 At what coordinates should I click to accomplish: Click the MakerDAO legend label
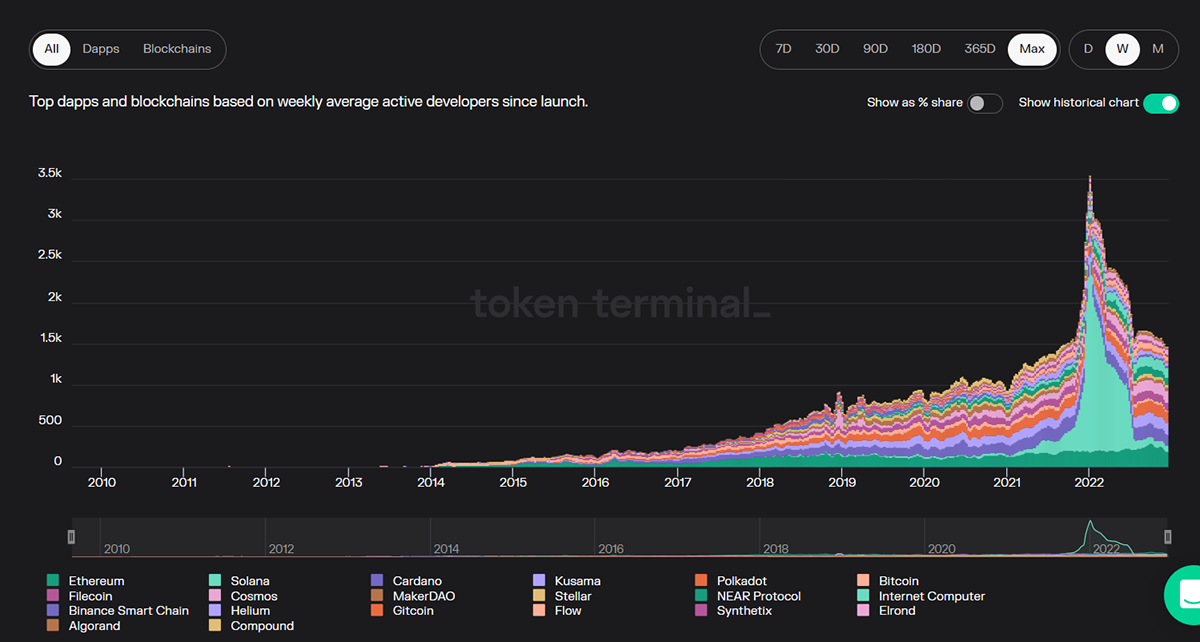pyautogui.click(x=425, y=596)
